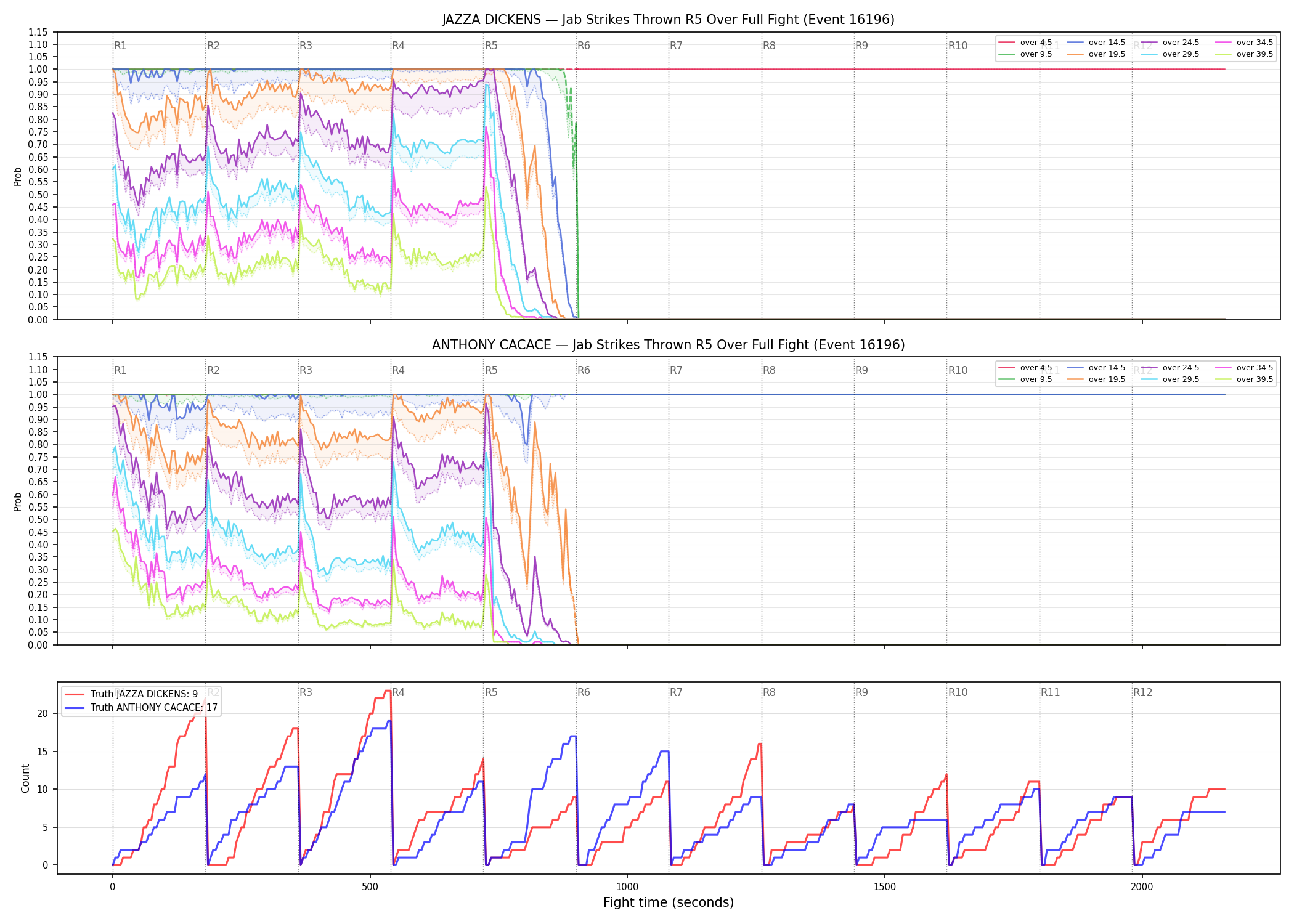Click 0.50 tick on Dickens chart y-axis
The height and width of the screenshot is (924, 1294).
(38, 195)
